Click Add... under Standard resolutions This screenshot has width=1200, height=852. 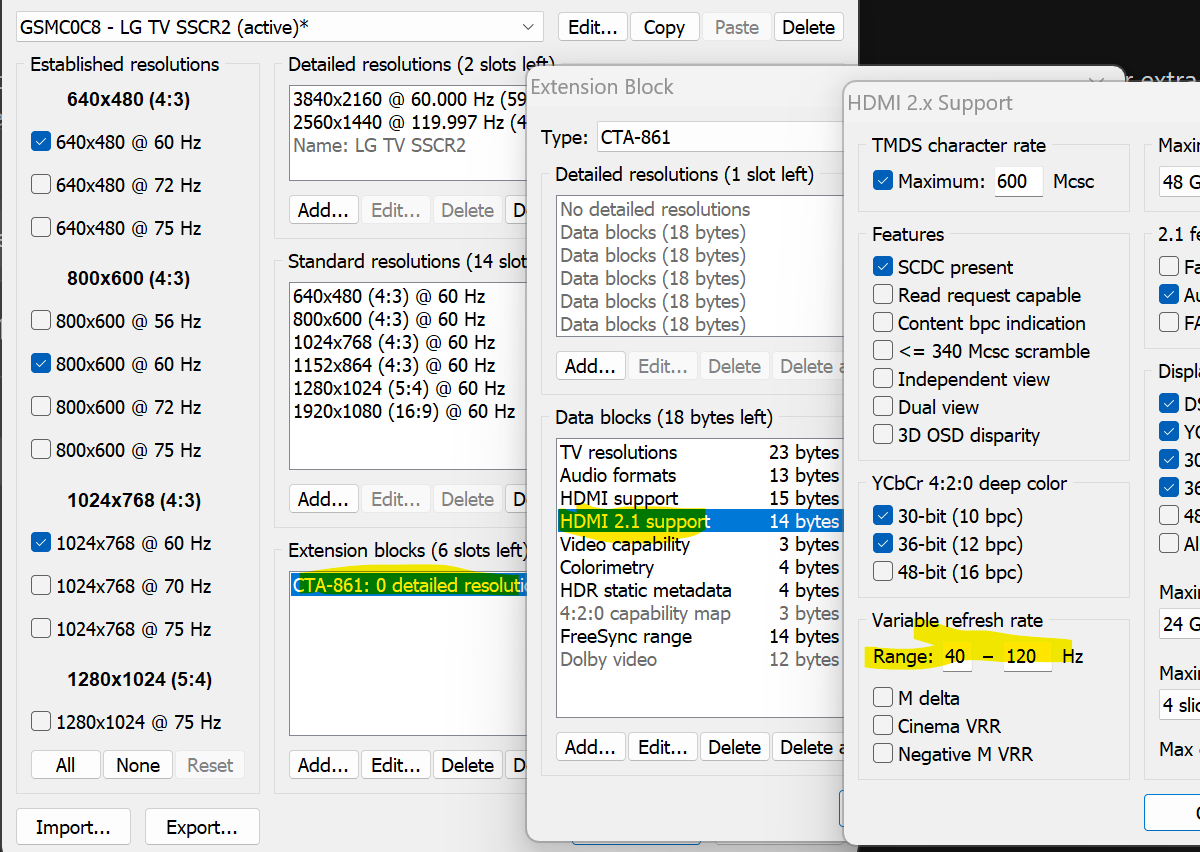point(324,499)
